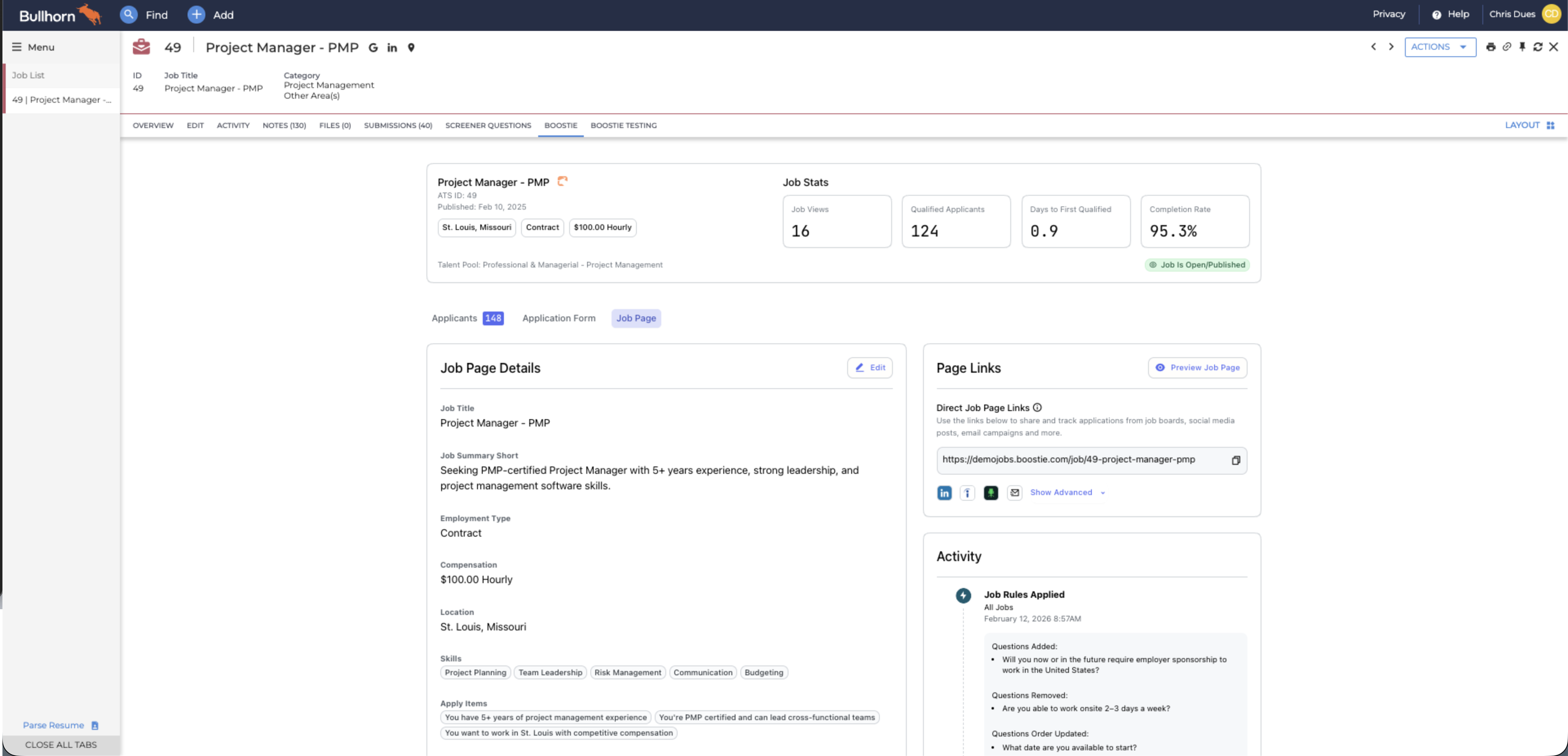This screenshot has width=1568, height=756.
Task: Share job page link by email icon
Action: 1014,493
